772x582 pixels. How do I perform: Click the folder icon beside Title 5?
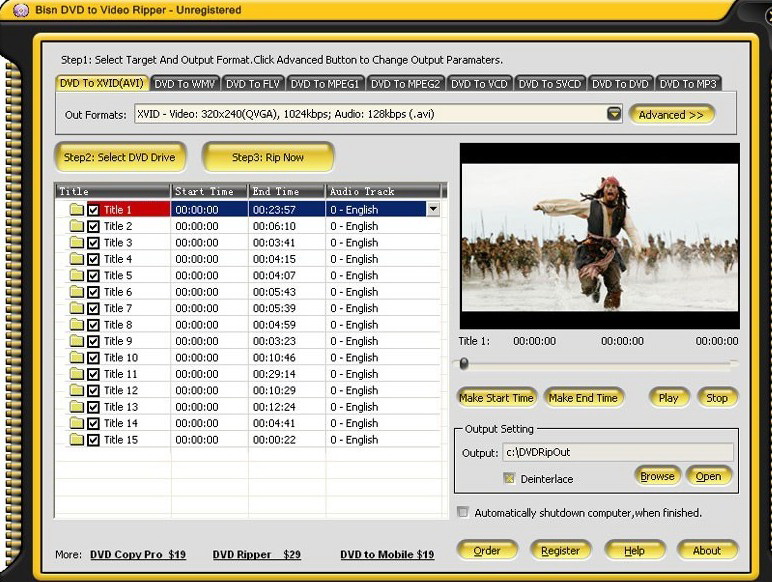point(76,275)
